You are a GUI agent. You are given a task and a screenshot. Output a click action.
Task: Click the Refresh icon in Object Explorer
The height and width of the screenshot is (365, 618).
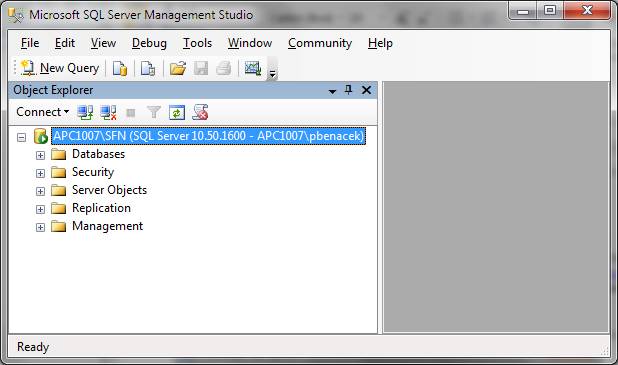pos(177,113)
